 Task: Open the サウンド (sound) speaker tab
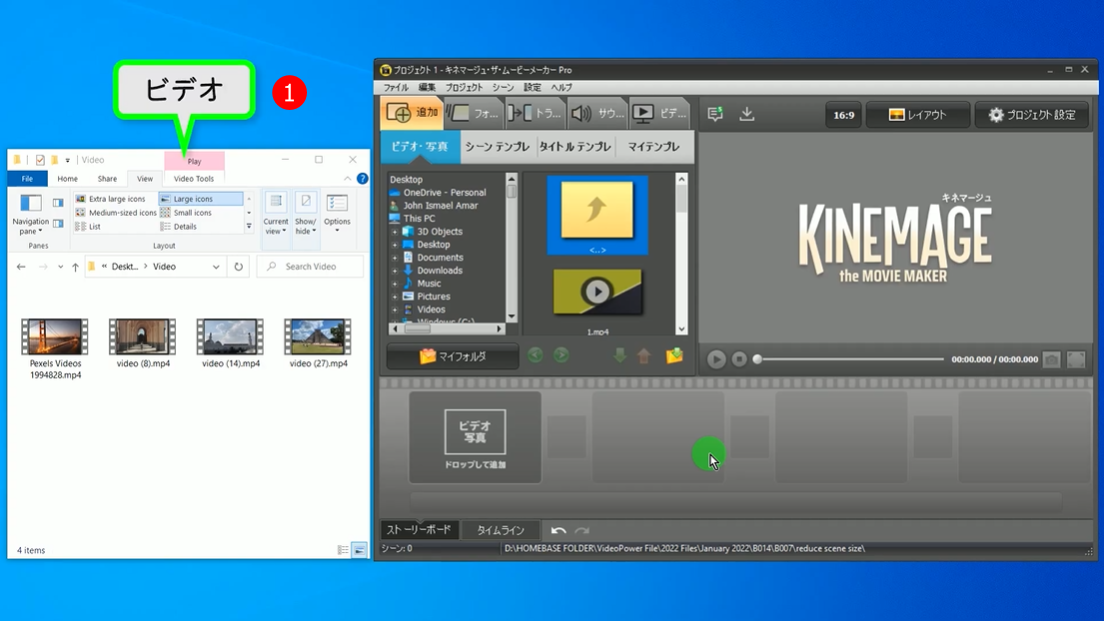597,114
